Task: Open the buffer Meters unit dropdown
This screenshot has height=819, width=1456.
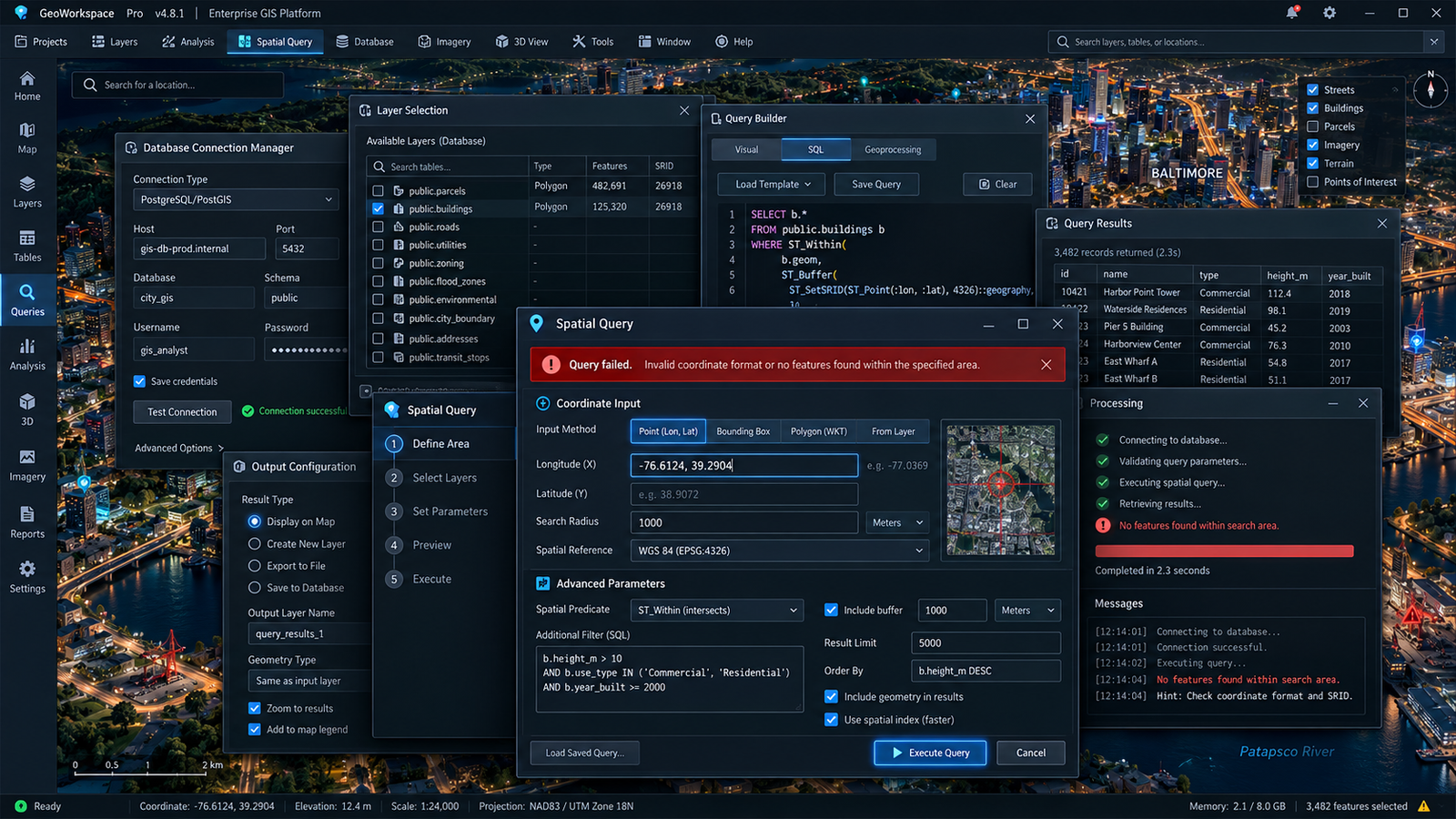Action: (1027, 610)
